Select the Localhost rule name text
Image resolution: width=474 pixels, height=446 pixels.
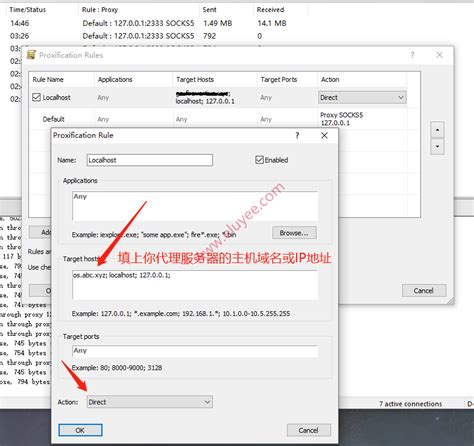56,98
